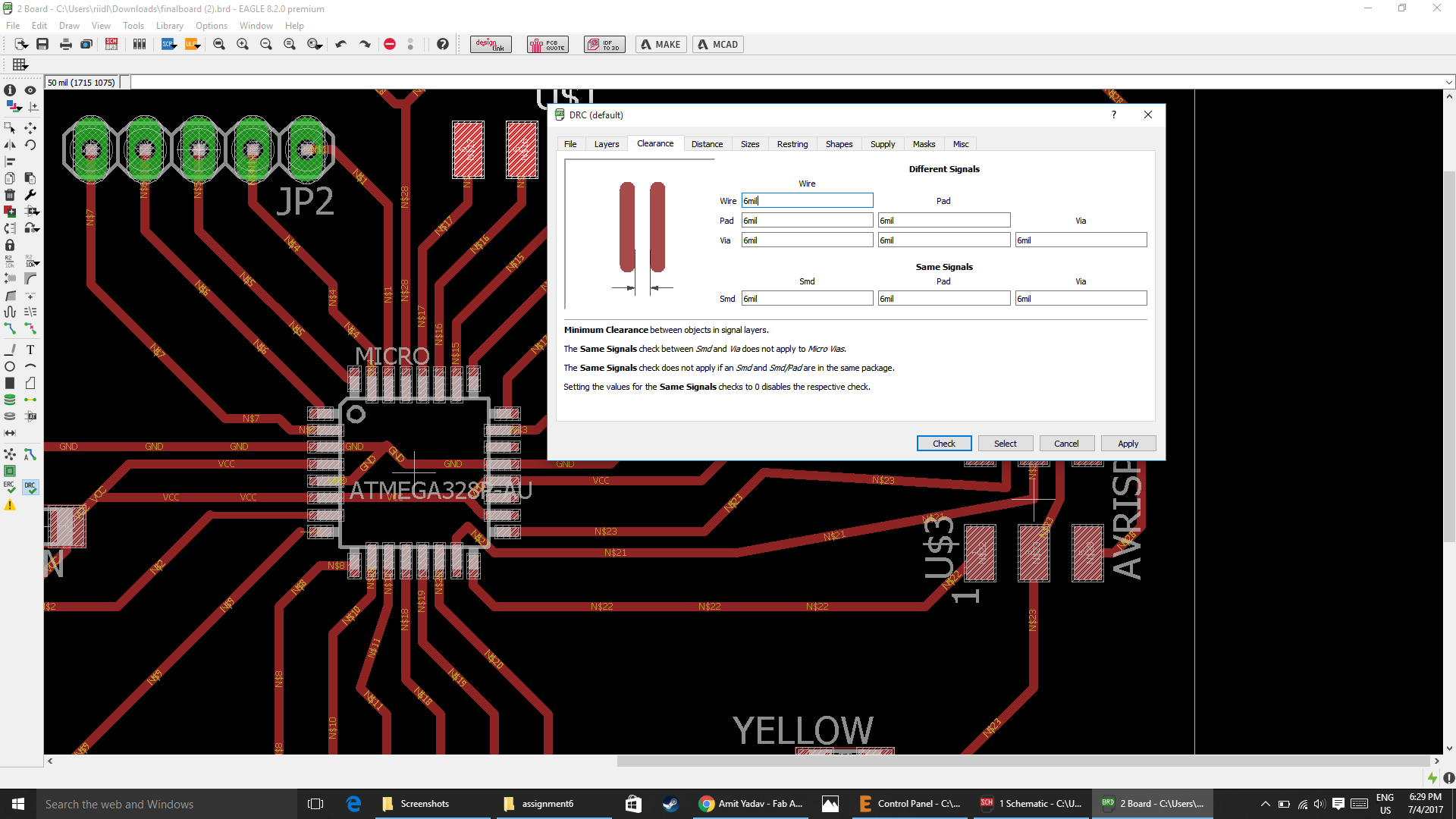Switch to 1 Schematic taskbar window

(x=1031, y=804)
